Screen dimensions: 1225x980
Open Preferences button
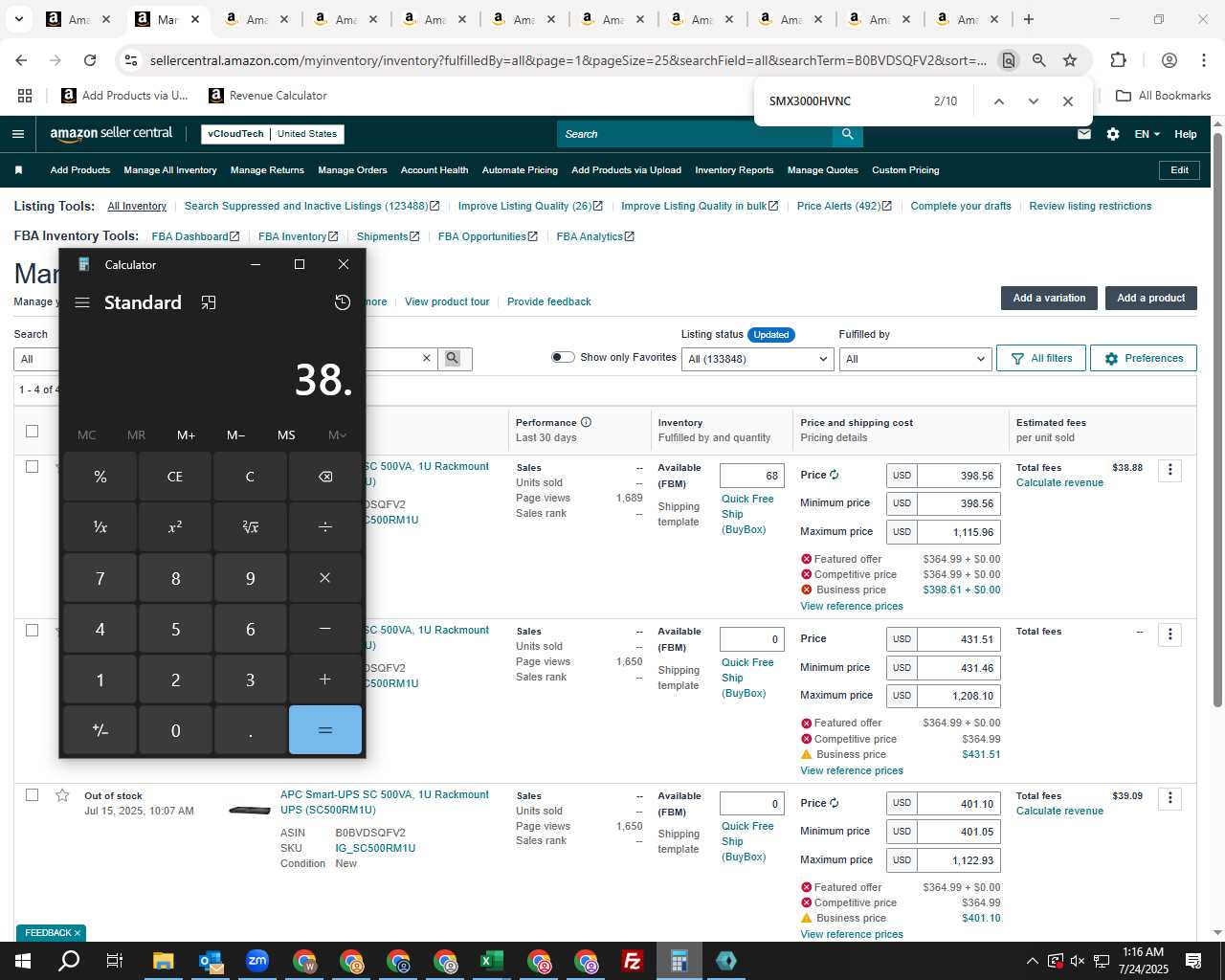coord(1144,358)
